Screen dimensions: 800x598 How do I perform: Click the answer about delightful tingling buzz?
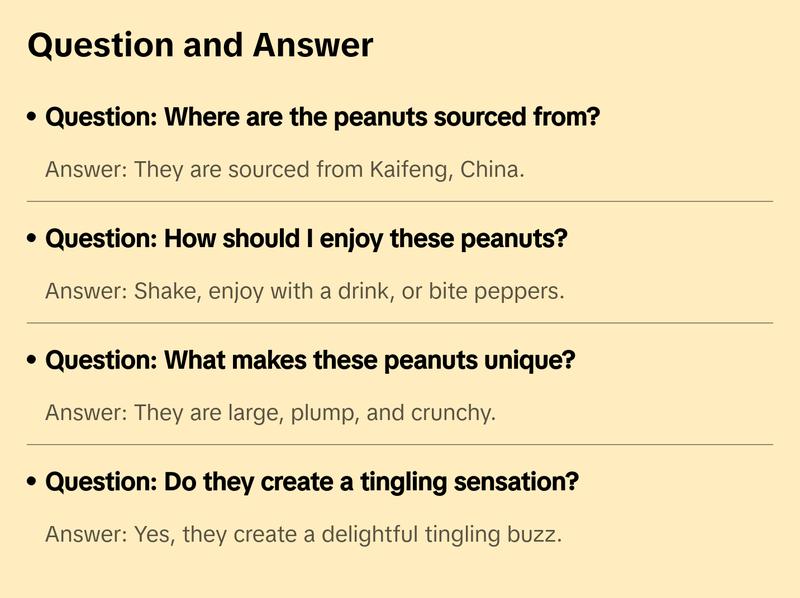coord(303,535)
